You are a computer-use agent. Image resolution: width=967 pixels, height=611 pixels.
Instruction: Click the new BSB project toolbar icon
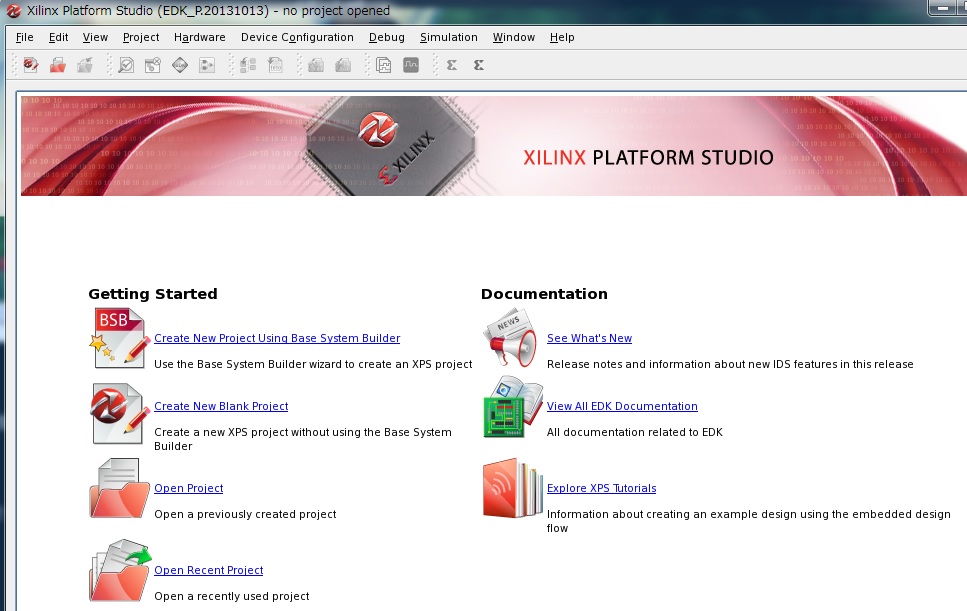pos(30,65)
